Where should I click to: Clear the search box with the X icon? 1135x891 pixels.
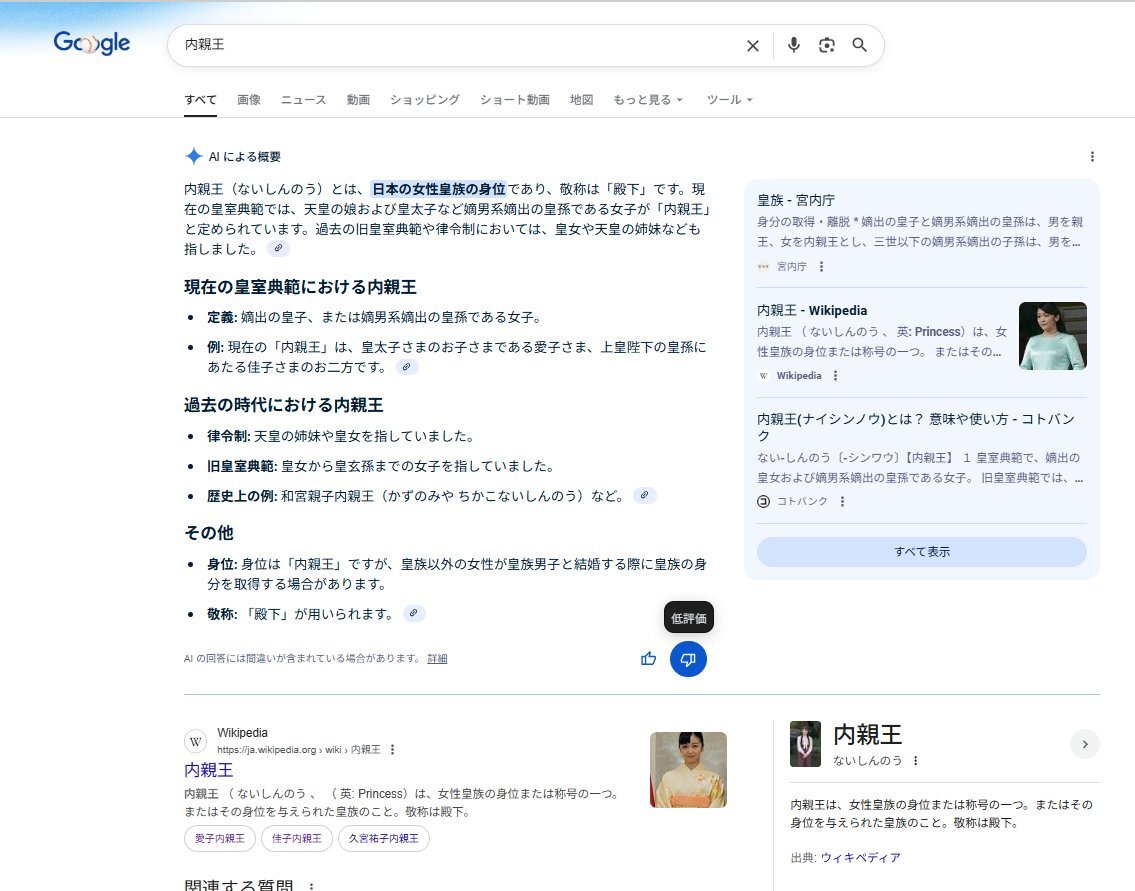click(x=753, y=45)
